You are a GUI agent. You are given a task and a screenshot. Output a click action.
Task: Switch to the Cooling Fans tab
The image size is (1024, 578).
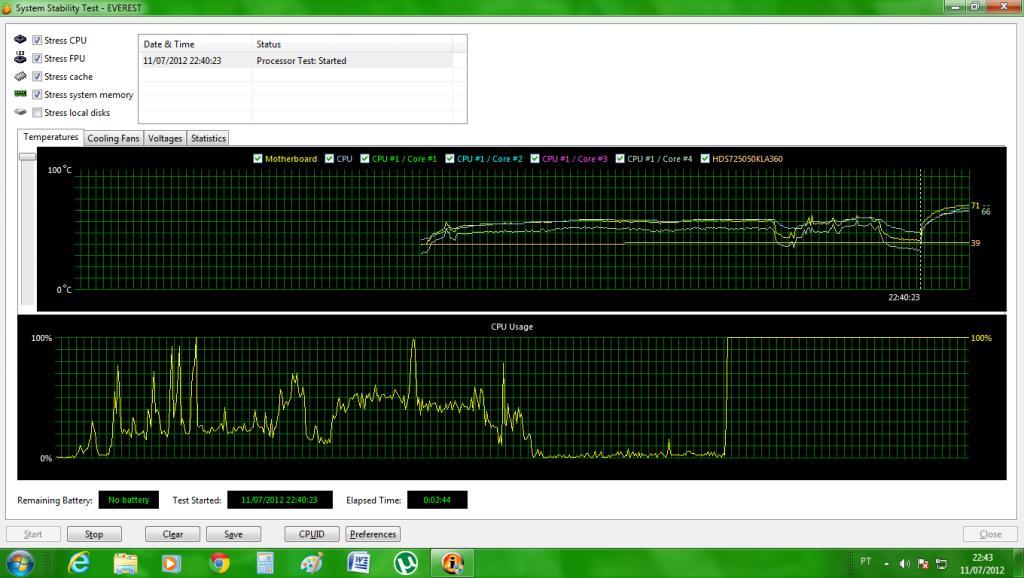(x=113, y=138)
